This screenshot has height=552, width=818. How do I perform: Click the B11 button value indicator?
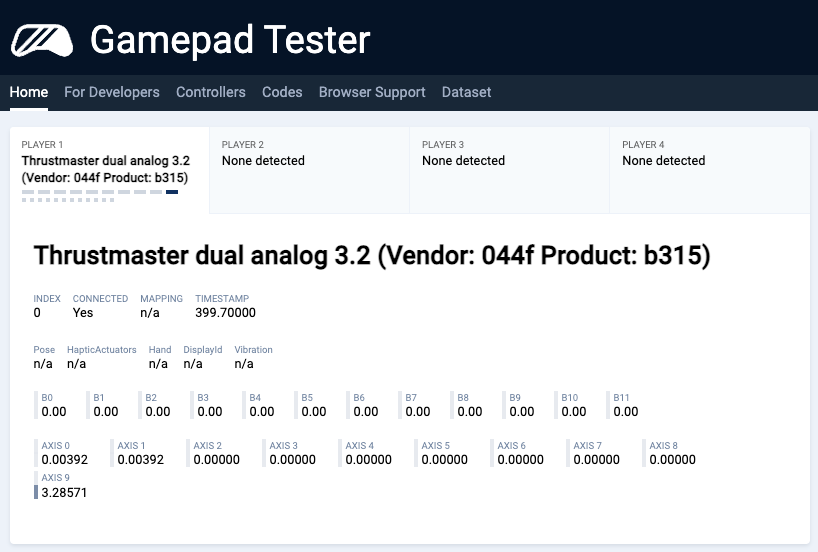pos(626,411)
